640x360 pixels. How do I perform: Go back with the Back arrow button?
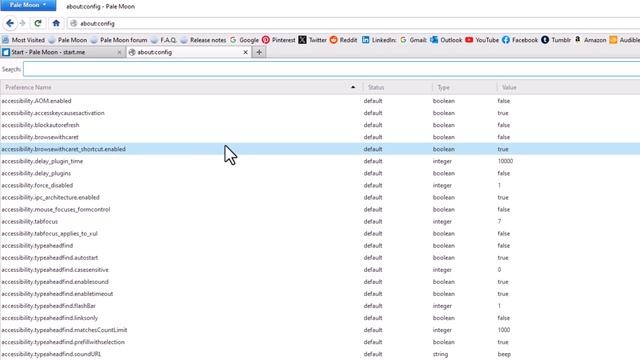[x=10, y=23]
